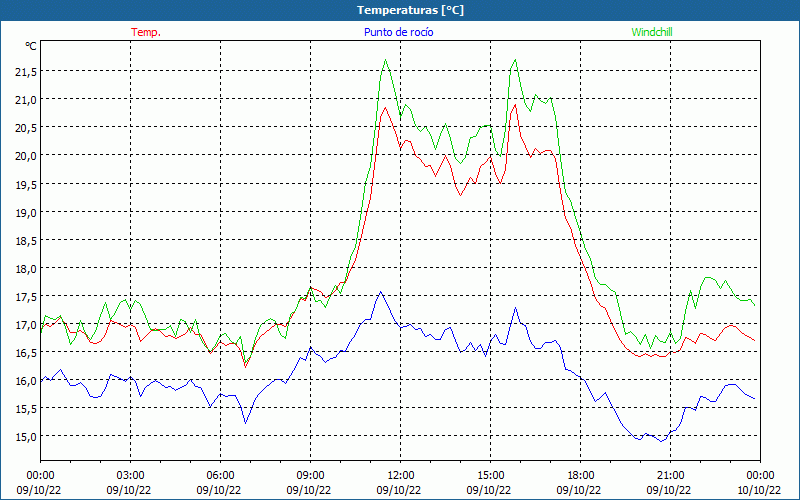Click the '18,0' y-axis value
The image size is (800, 500).
pyautogui.click(x=26, y=269)
